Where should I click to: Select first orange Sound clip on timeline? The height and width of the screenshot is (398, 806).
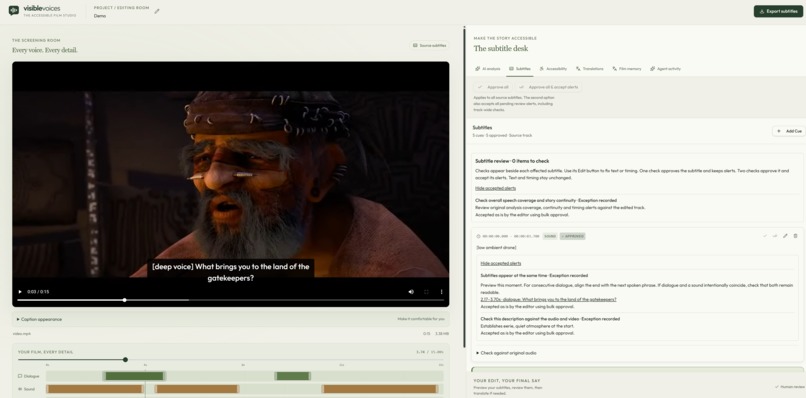pos(95,389)
